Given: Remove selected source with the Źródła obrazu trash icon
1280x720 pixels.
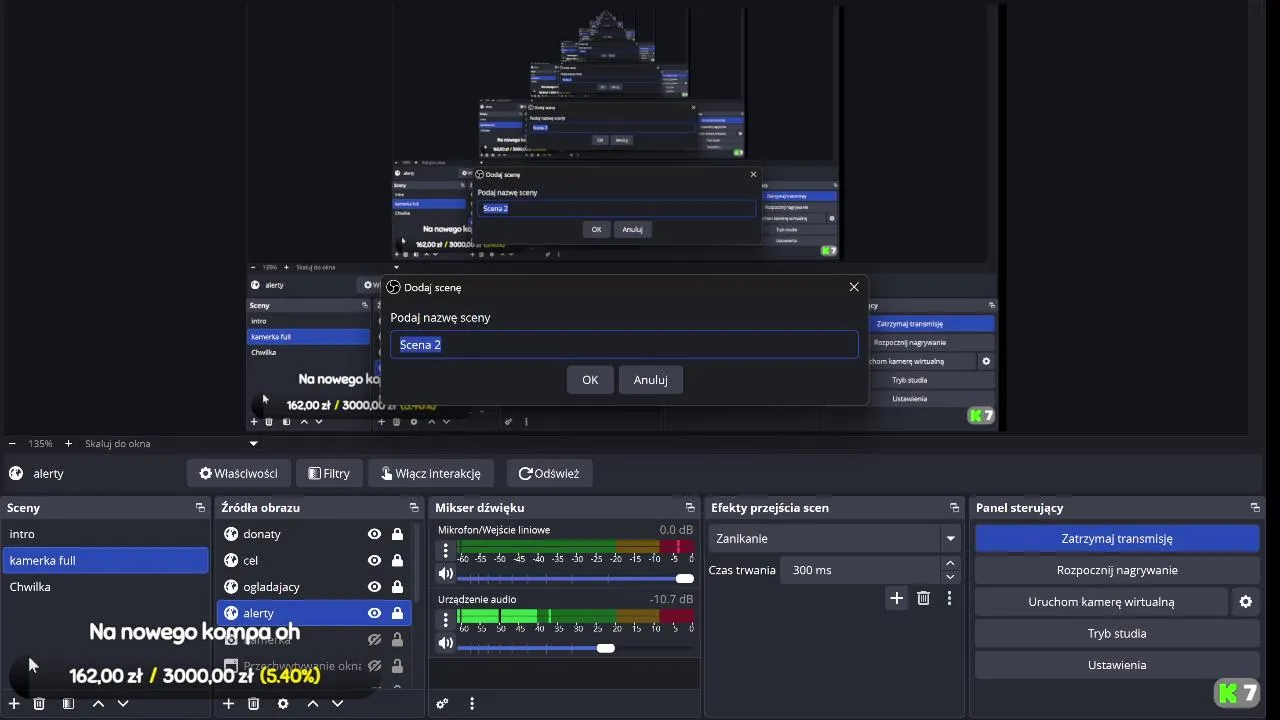Looking at the screenshot, I should 253,704.
